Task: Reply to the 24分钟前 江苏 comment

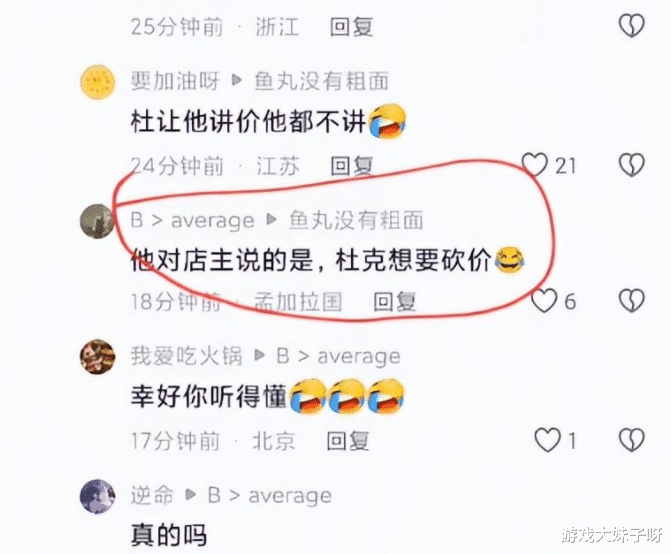Action: [x=352, y=166]
